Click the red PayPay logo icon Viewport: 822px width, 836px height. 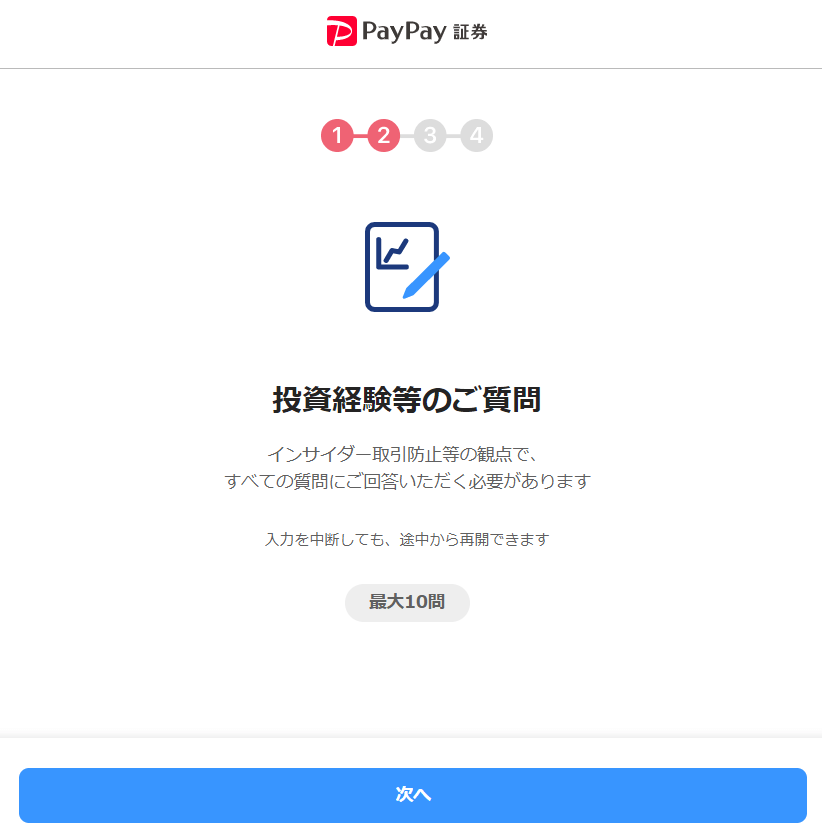coord(342,31)
